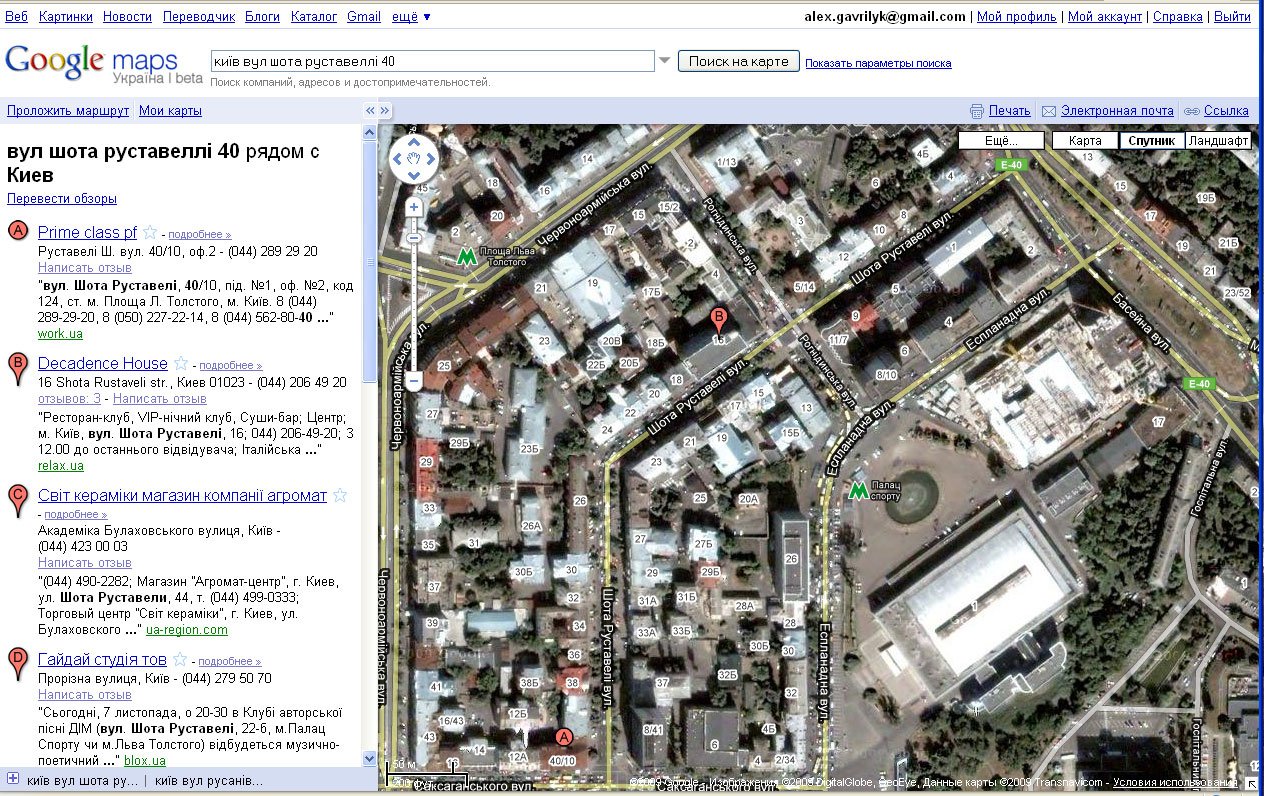Switch map view to Карта
Screen dimensions: 1264x796
point(1085,141)
